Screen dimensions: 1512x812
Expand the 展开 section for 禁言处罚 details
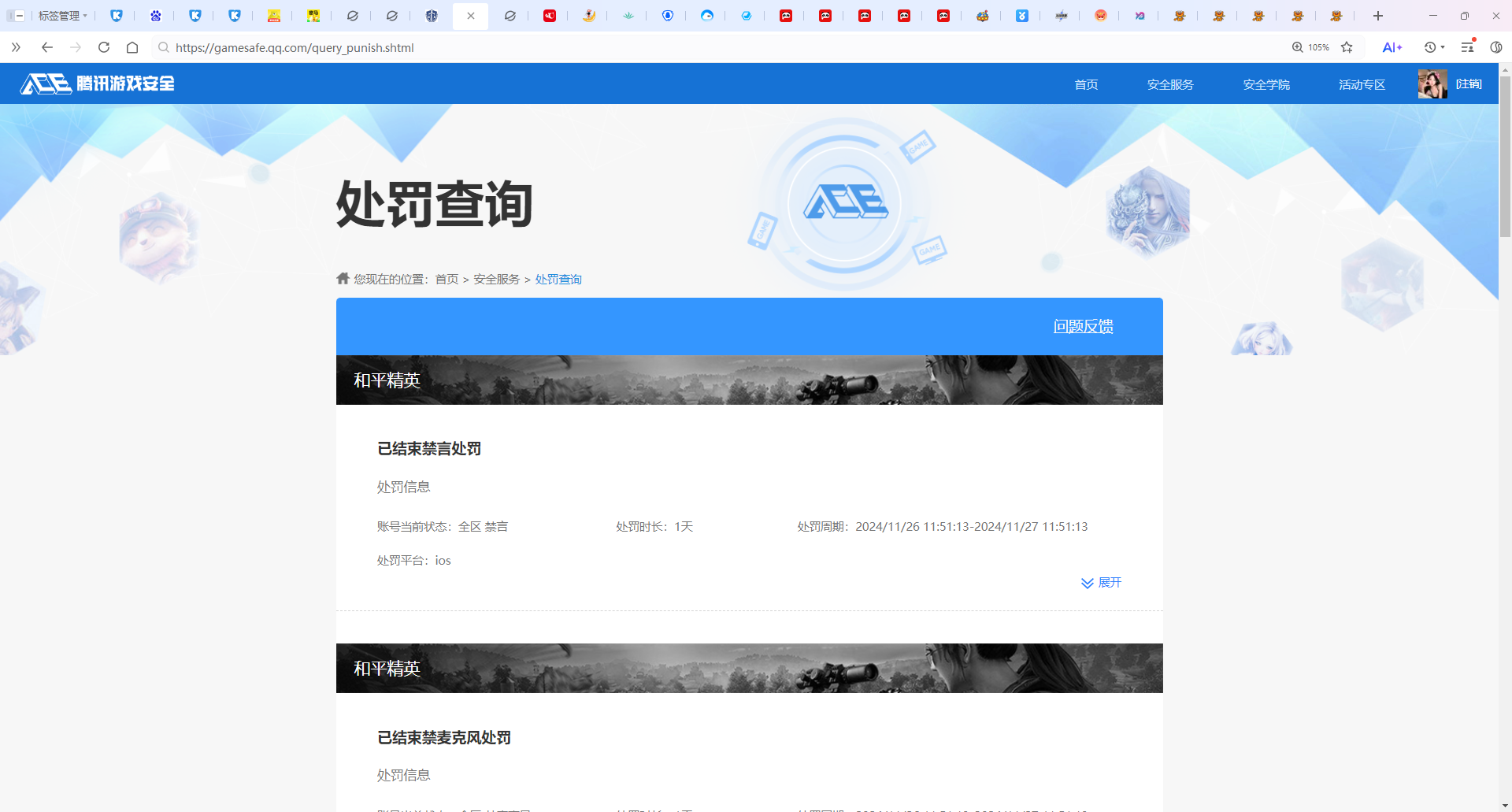pos(1100,582)
